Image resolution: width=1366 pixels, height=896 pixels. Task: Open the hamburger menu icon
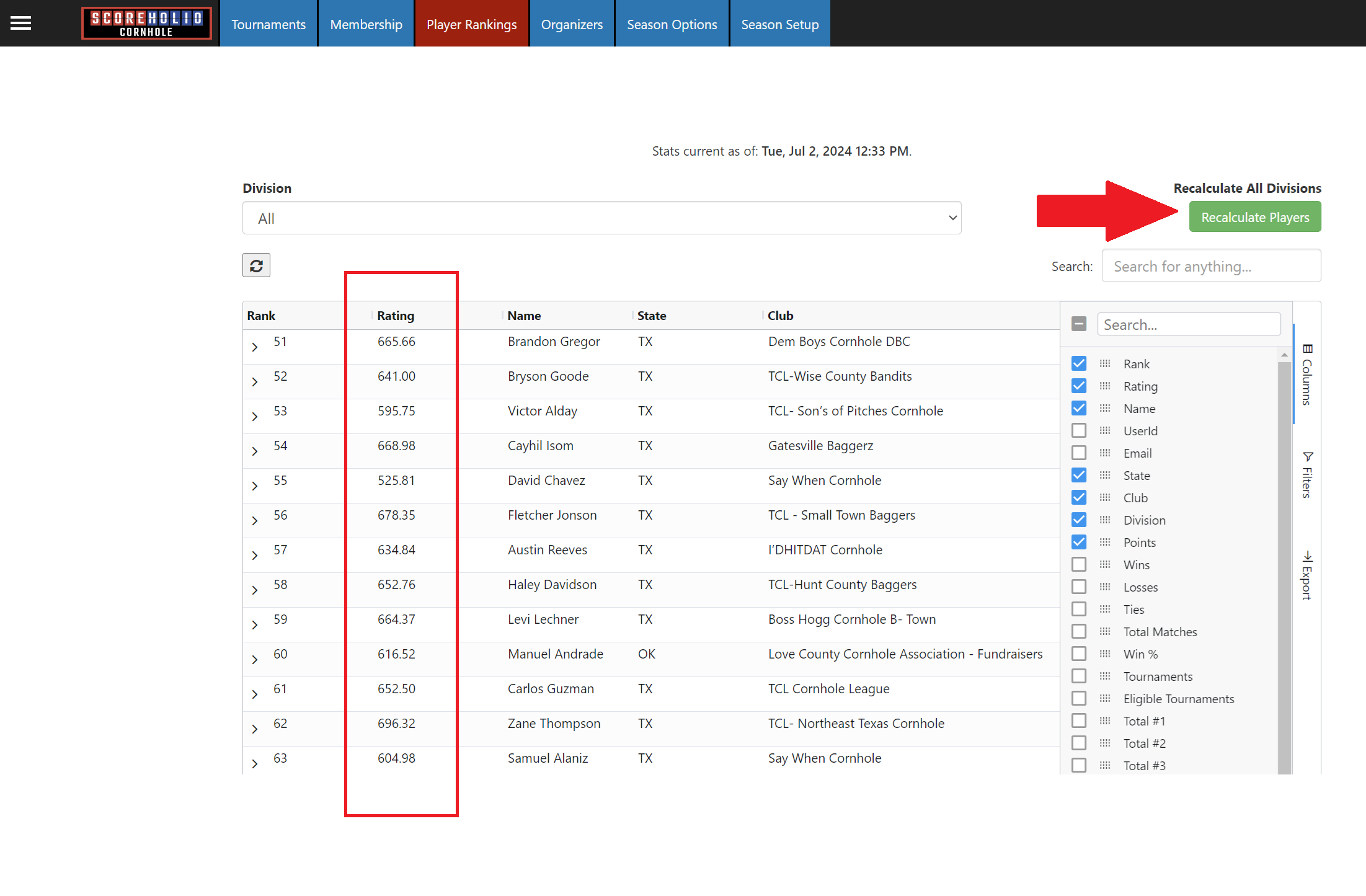20,24
